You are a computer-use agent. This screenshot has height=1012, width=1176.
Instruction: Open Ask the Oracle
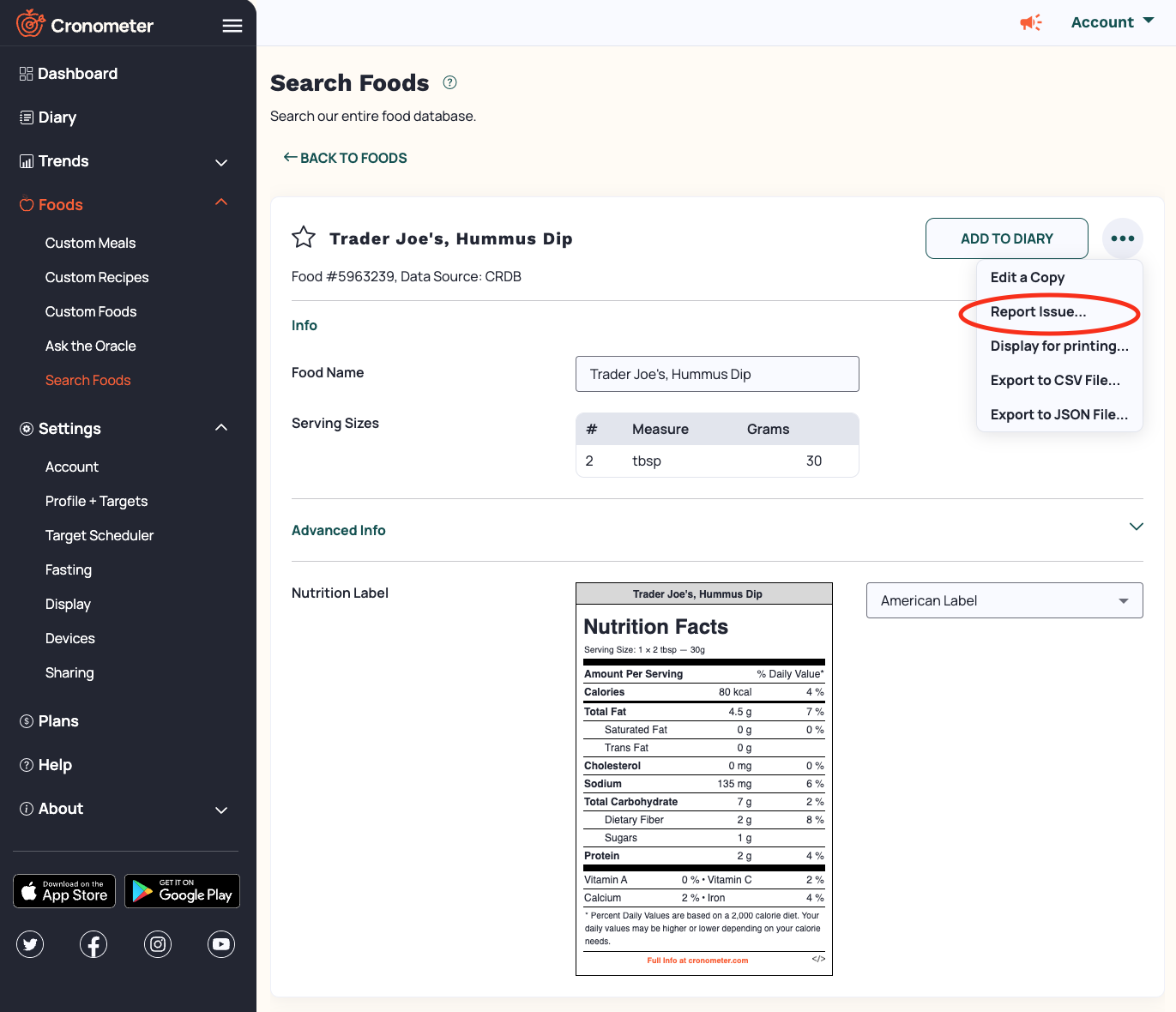pos(91,346)
